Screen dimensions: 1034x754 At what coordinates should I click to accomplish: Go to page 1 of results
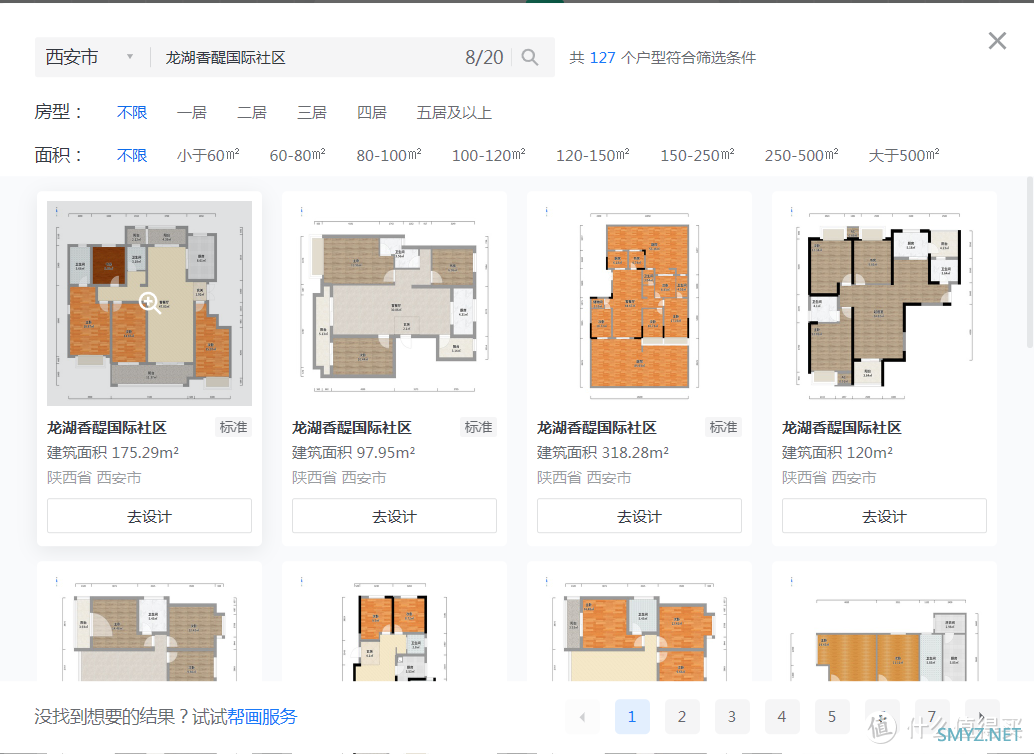point(632,716)
